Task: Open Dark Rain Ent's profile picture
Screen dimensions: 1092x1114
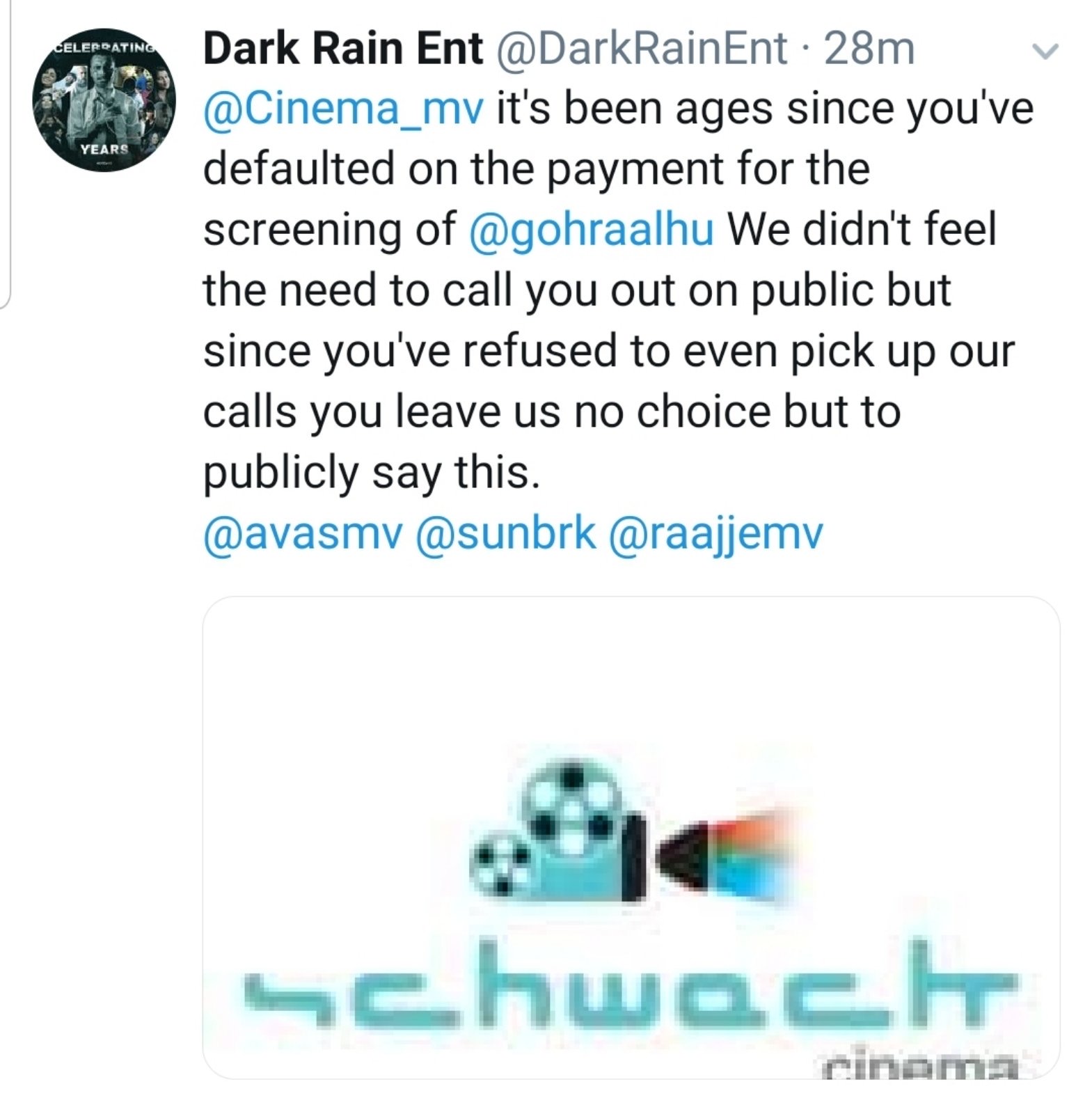Action: pos(104,100)
